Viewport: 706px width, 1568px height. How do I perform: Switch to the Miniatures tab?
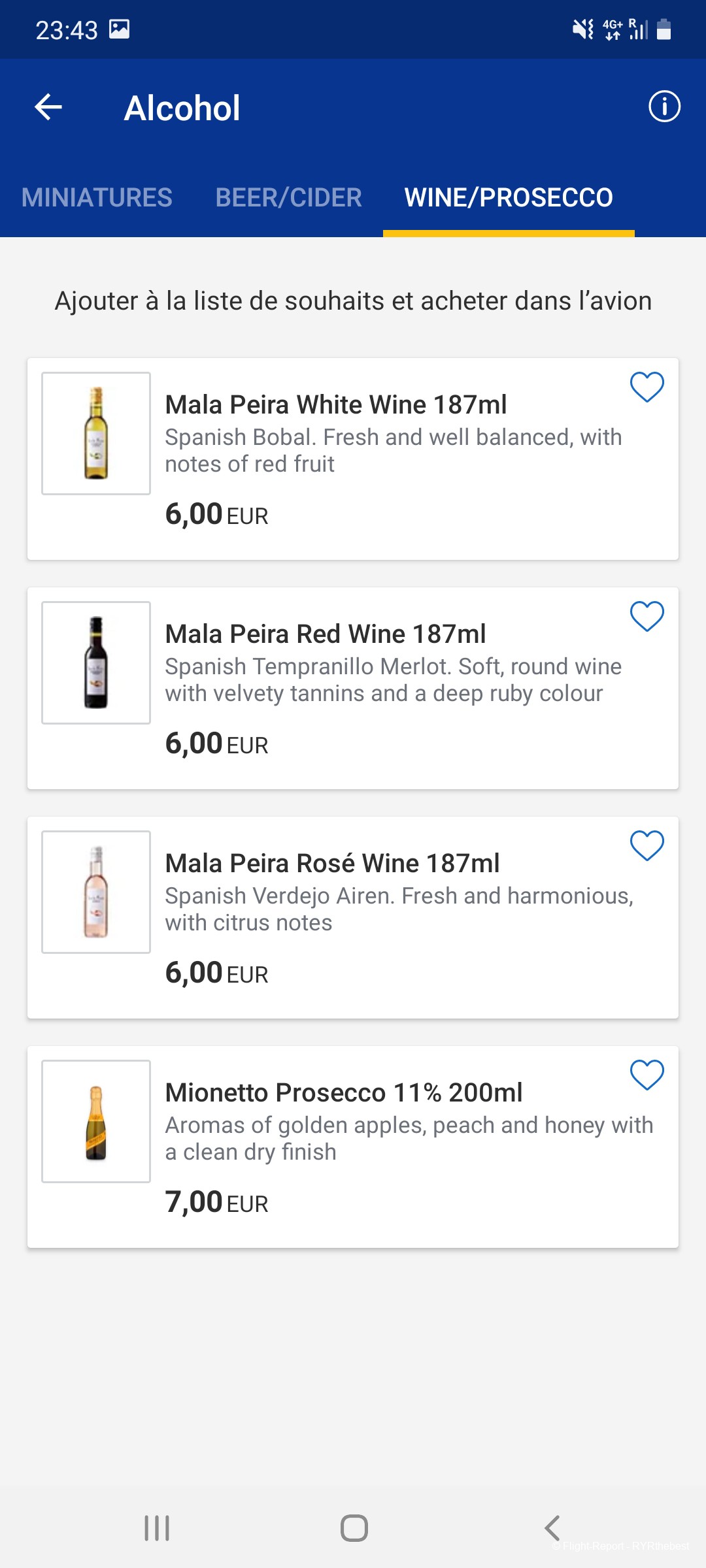click(x=97, y=197)
